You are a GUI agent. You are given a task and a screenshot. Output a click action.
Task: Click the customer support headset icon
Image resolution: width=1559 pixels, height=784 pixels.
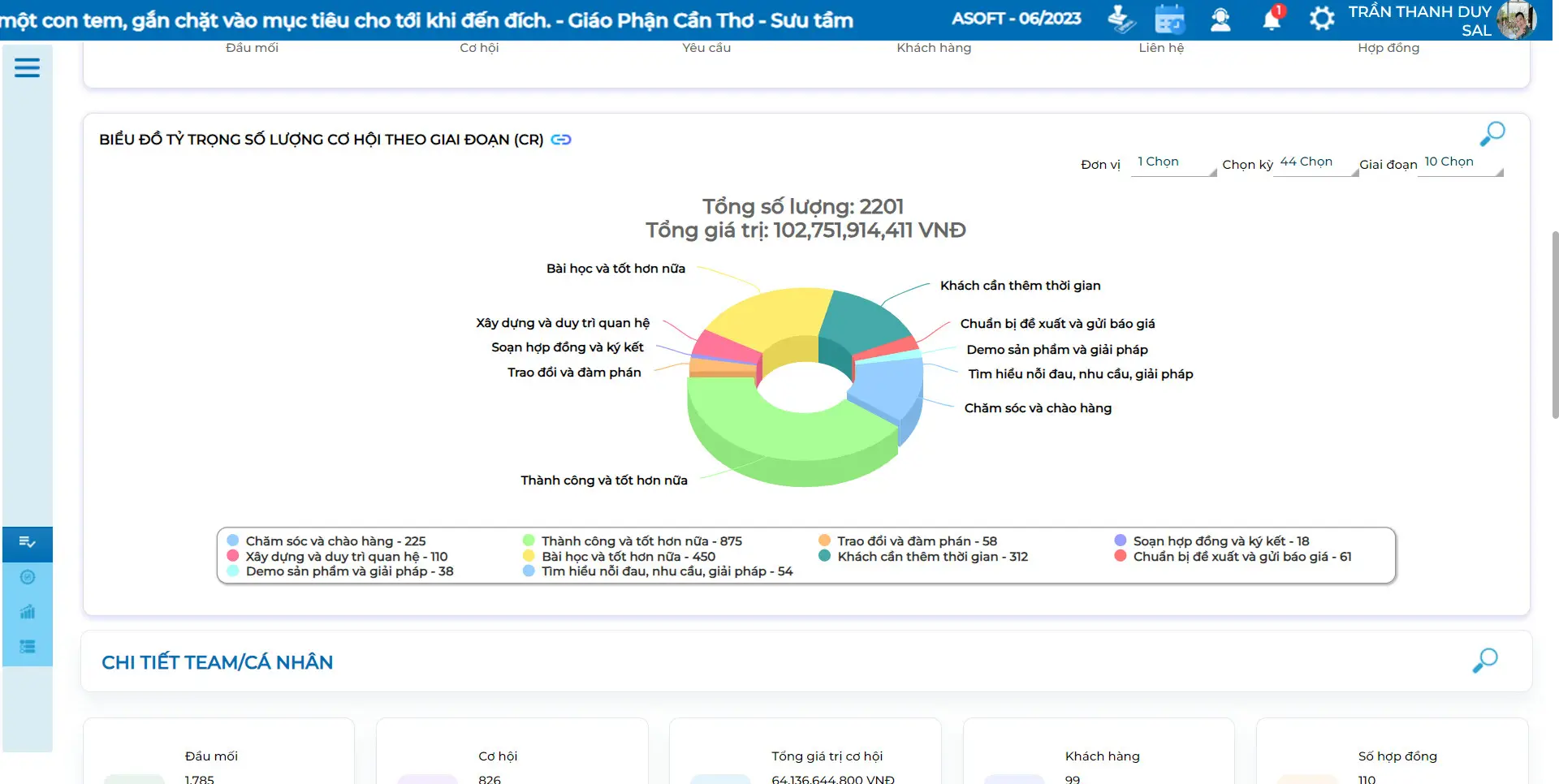(1220, 19)
